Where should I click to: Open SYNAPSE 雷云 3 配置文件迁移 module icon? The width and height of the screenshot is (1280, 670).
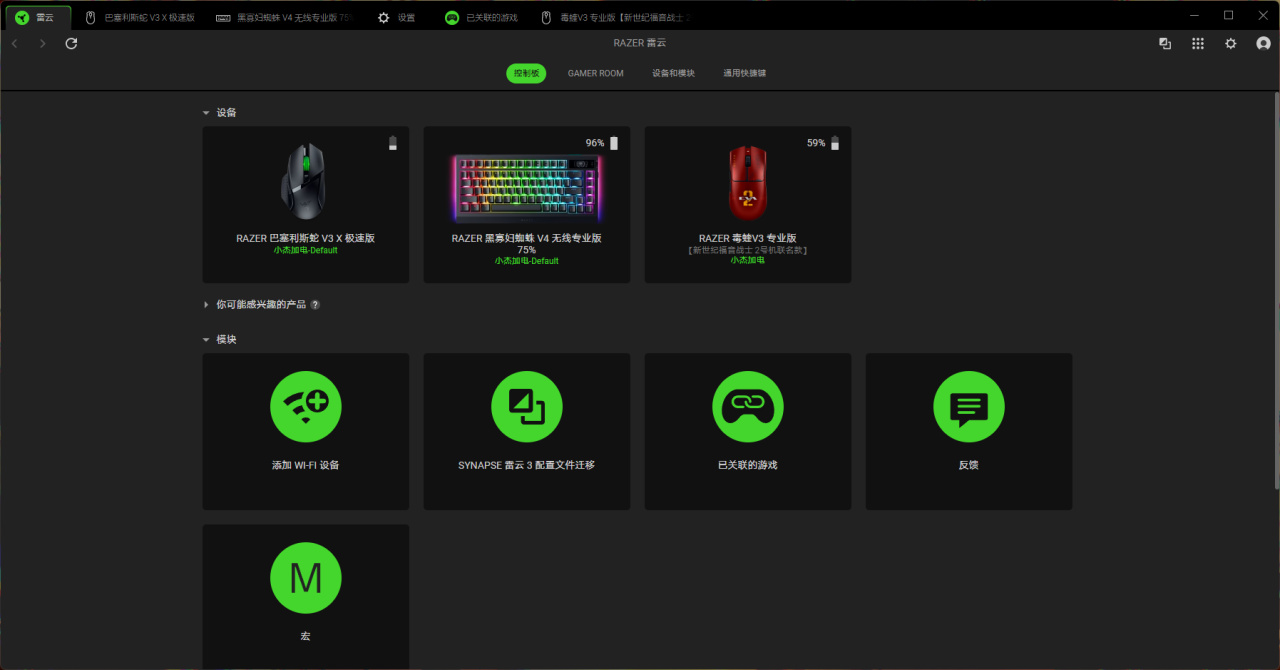click(527, 406)
